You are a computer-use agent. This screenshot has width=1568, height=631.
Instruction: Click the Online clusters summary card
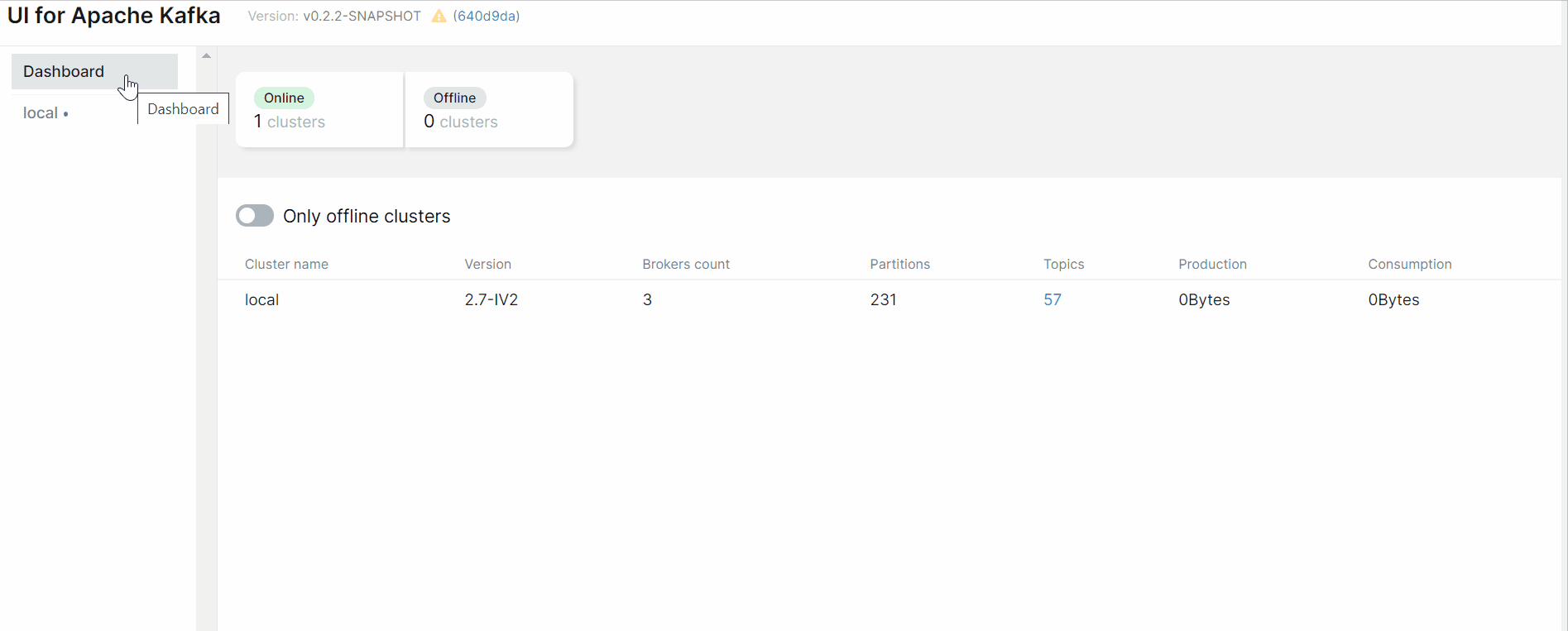click(319, 109)
